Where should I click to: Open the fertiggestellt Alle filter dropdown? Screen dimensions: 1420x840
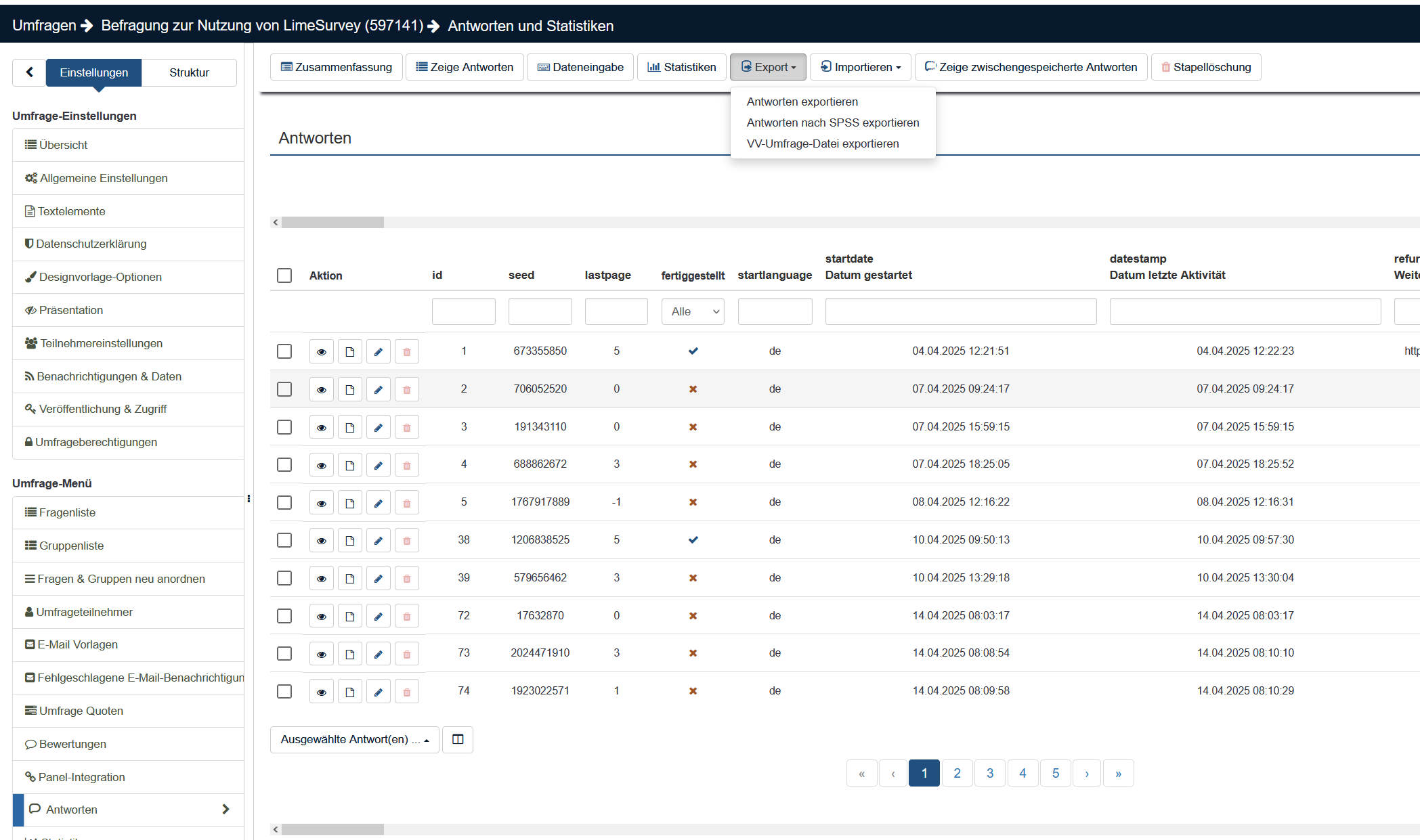click(x=692, y=311)
